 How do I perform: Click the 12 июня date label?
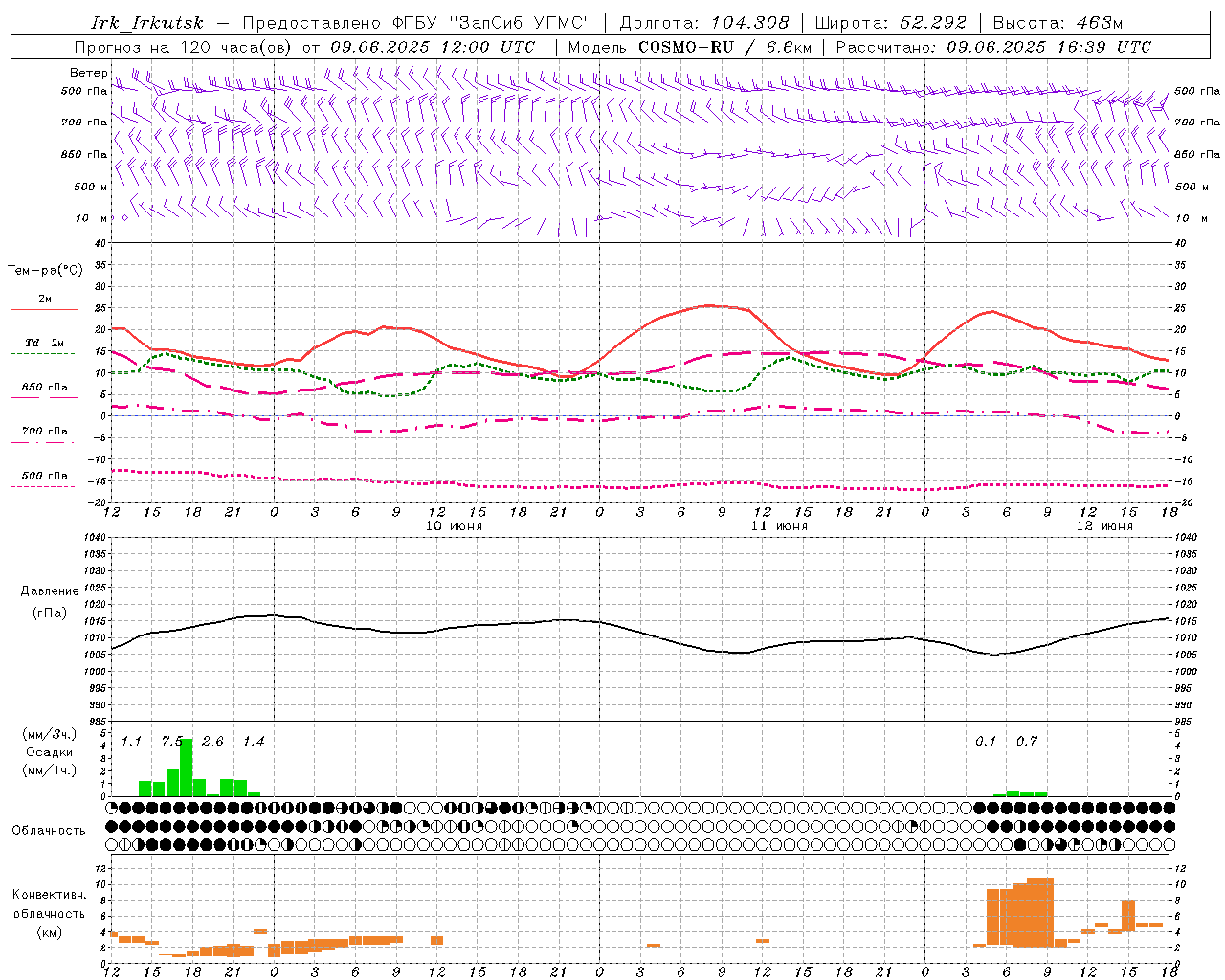(1104, 526)
